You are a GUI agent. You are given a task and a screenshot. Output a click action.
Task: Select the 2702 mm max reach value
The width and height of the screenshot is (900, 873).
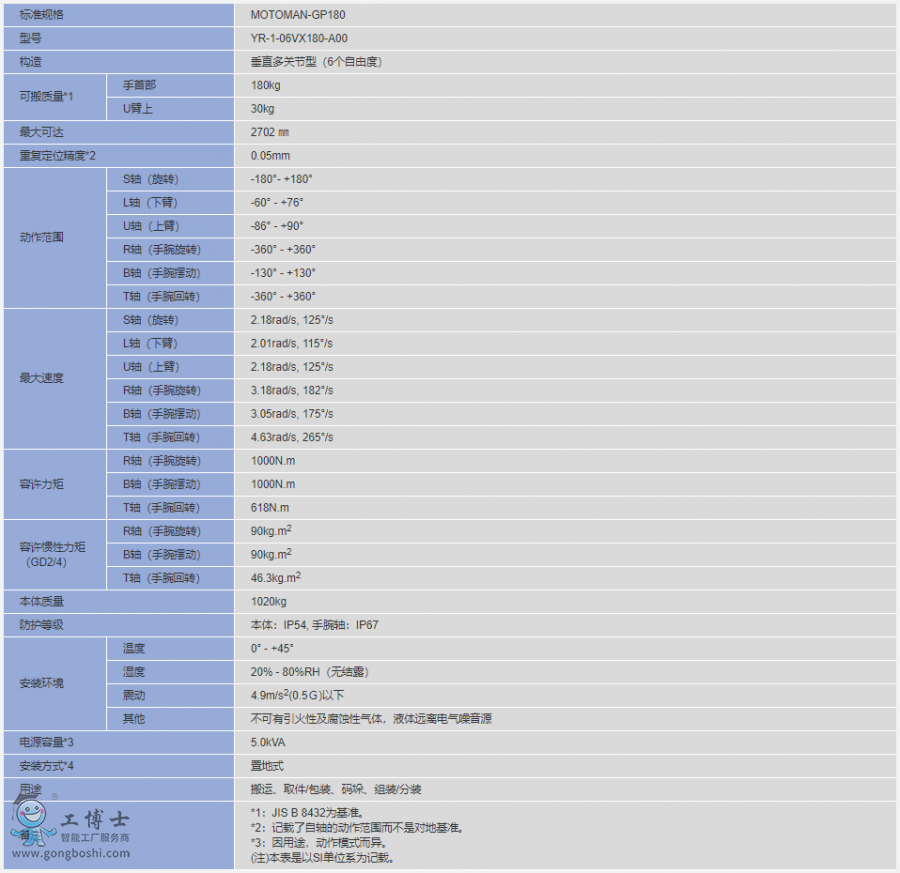pos(269,133)
